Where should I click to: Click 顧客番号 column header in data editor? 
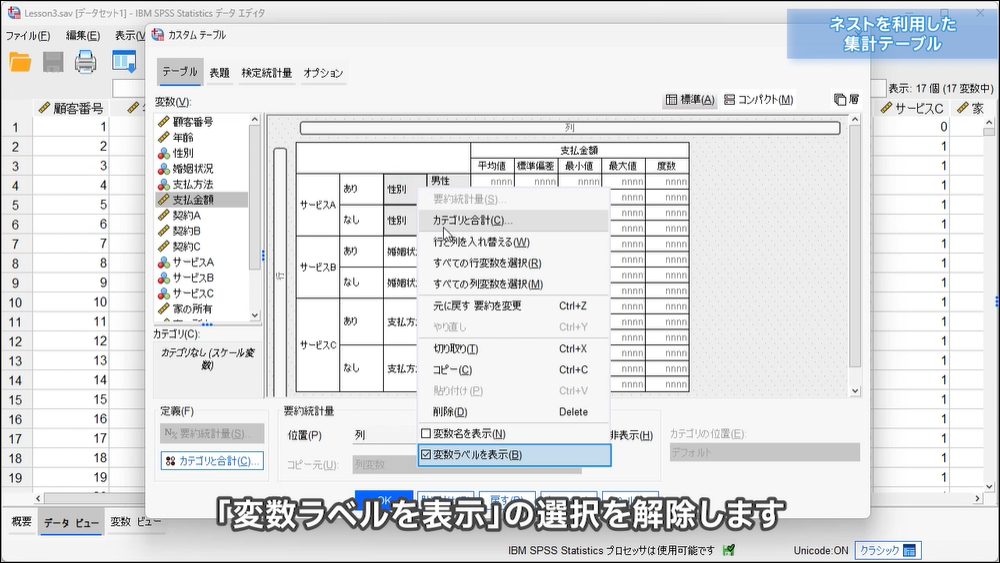[x=71, y=108]
